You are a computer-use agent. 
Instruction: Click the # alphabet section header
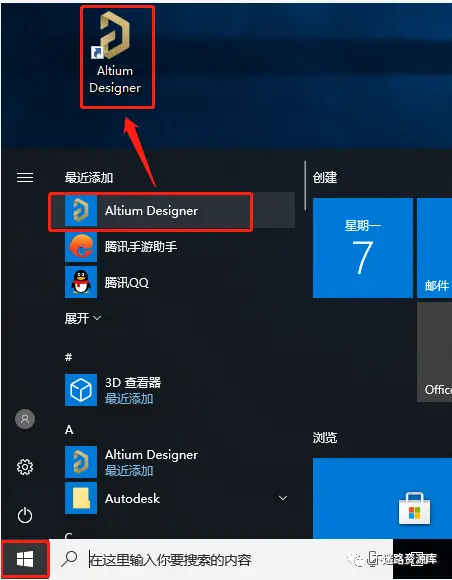(x=68, y=357)
